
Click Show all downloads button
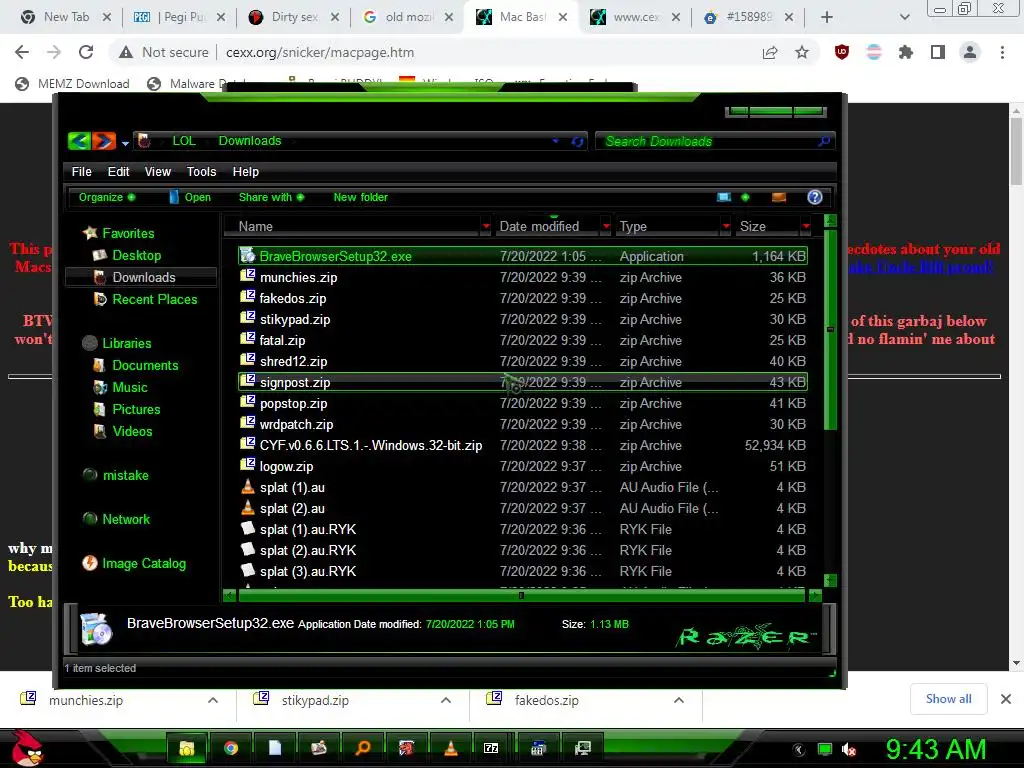coord(948,699)
